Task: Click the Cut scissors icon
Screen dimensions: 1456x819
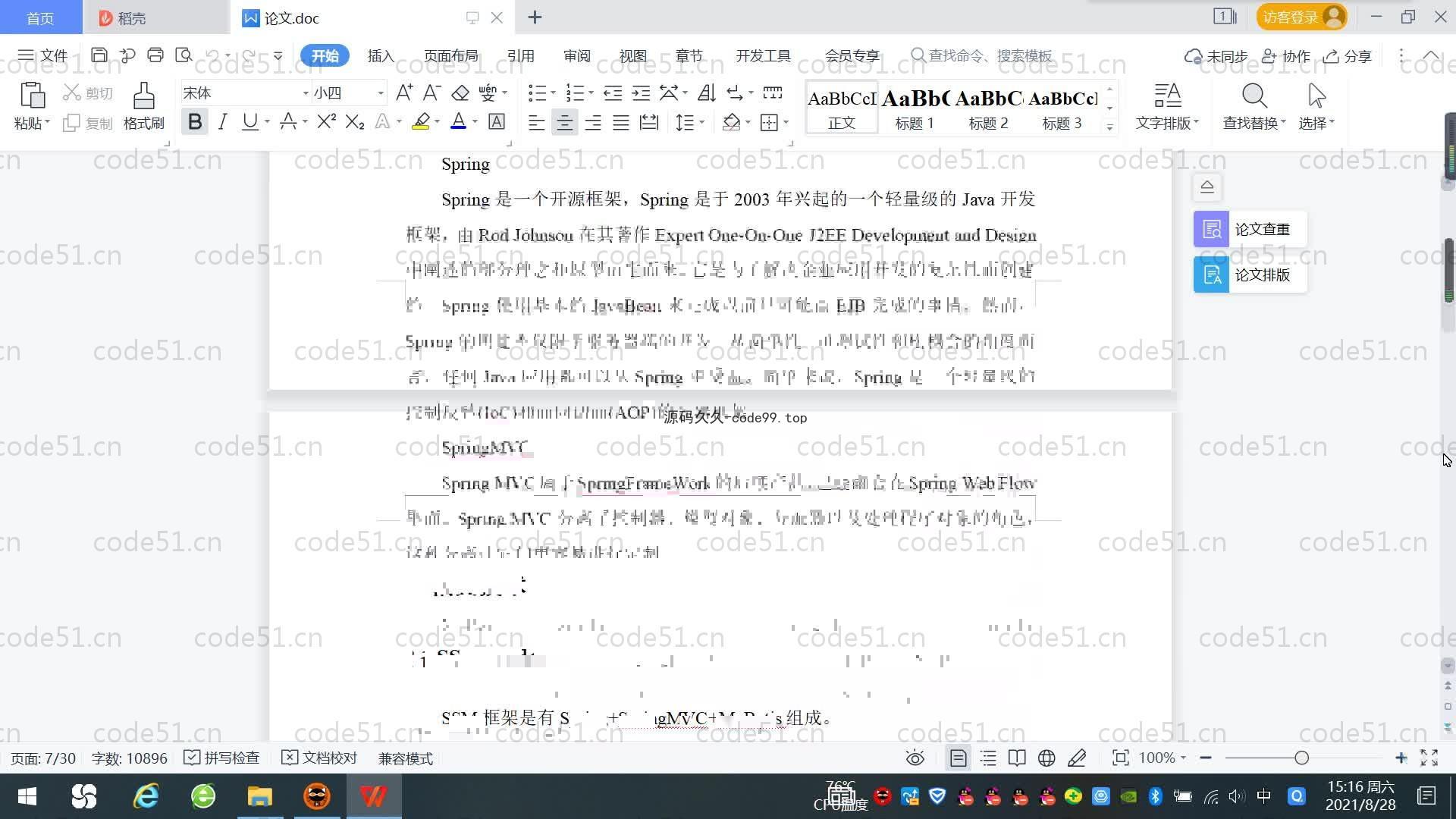Action: (71, 93)
